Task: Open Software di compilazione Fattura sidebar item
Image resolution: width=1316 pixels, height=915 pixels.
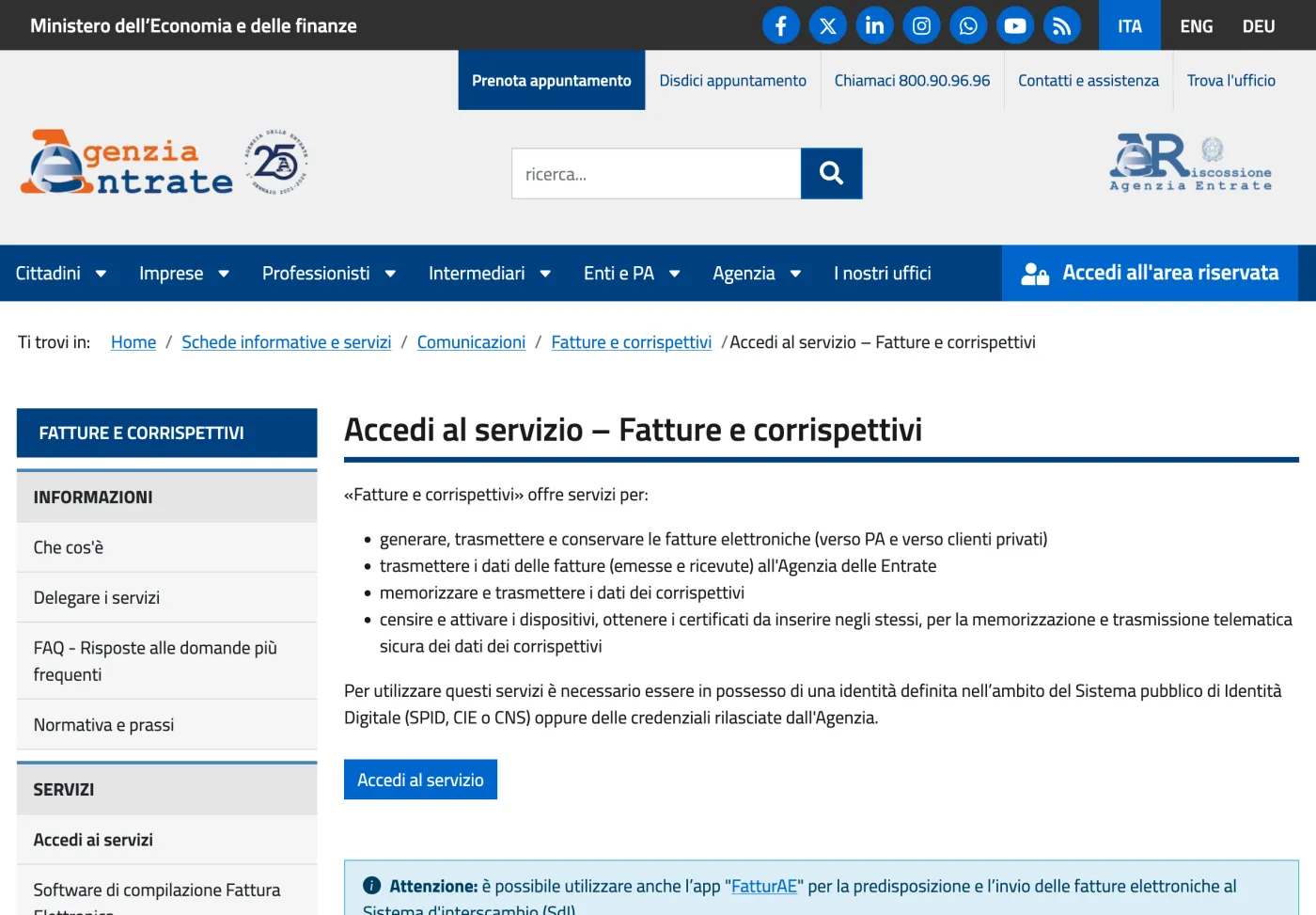Action: 167,891
